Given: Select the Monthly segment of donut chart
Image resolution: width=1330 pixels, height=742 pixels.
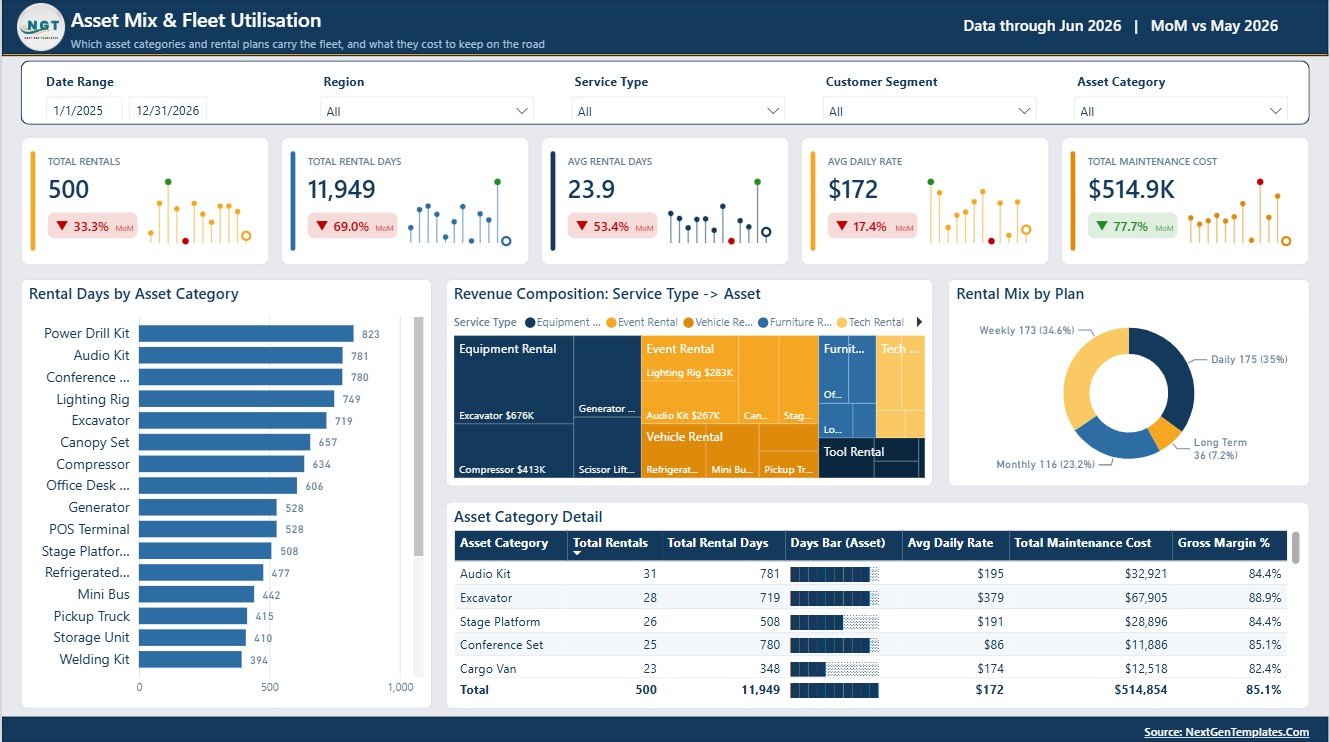Looking at the screenshot, I should click(1113, 438).
